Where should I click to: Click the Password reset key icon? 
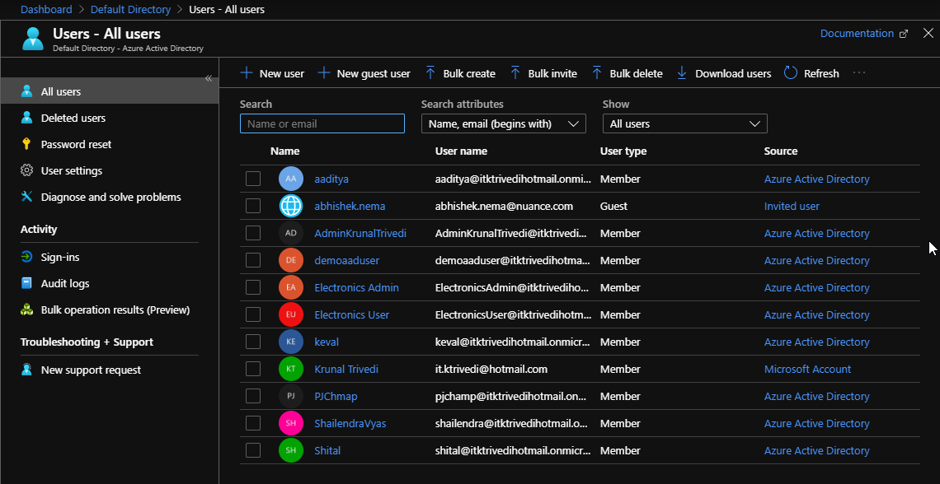click(x=27, y=144)
